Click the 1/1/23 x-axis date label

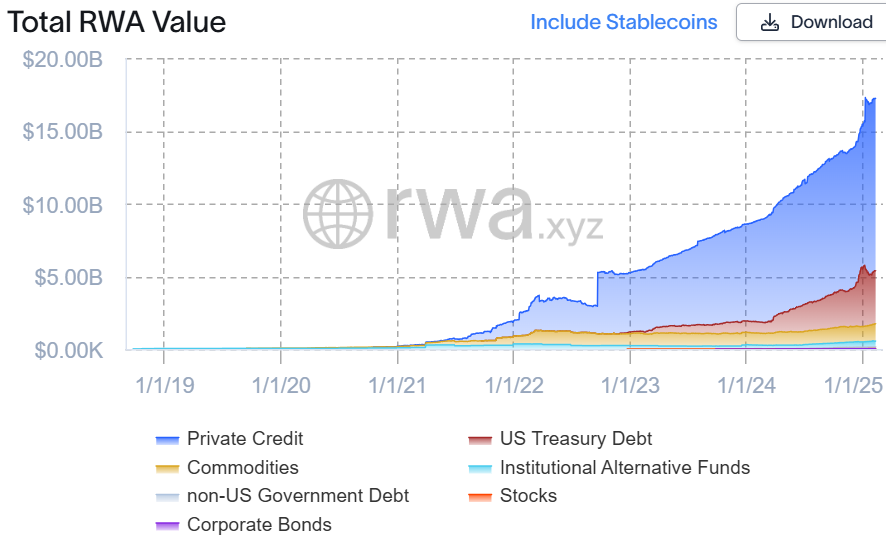point(628,384)
